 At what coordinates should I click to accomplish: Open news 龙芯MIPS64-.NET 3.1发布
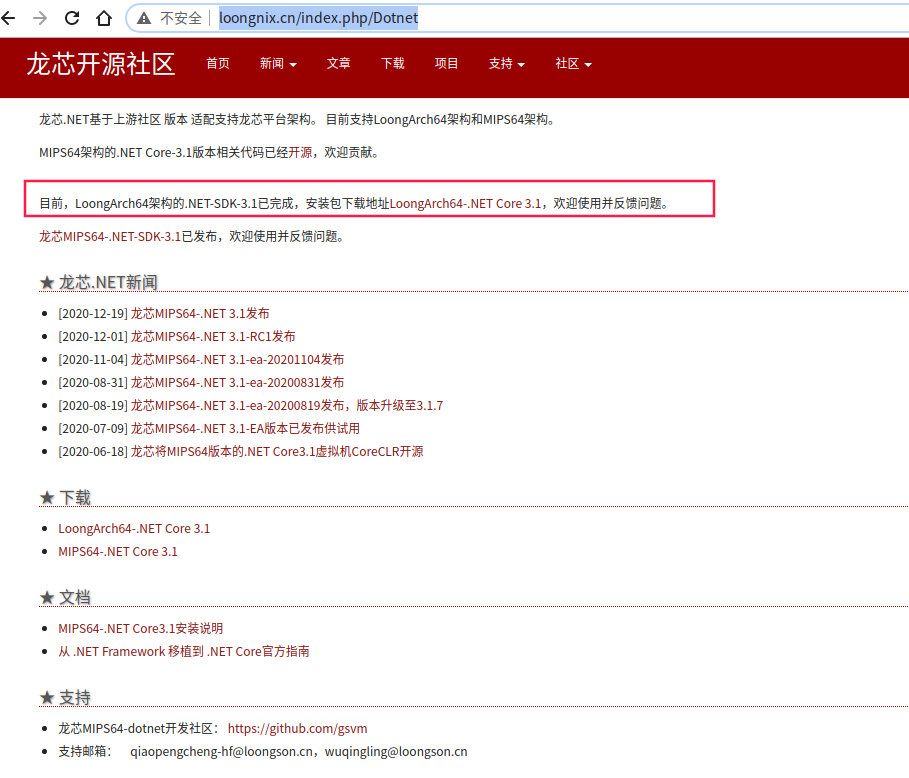tap(200, 314)
